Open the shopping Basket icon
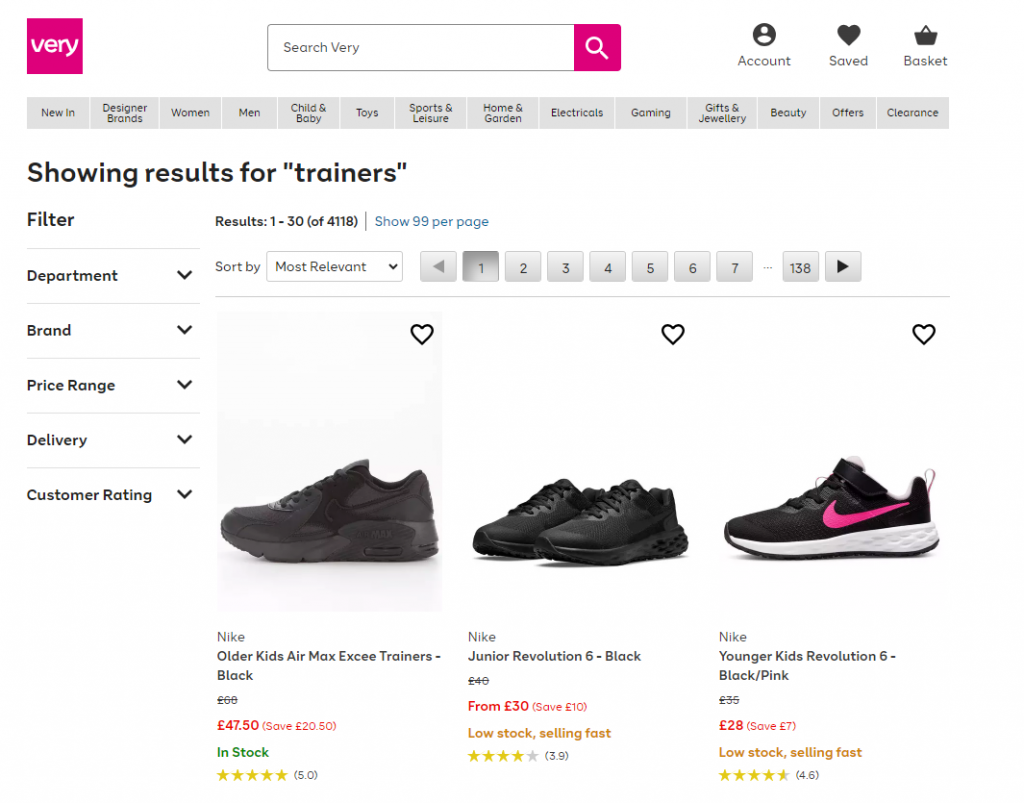 (925, 36)
